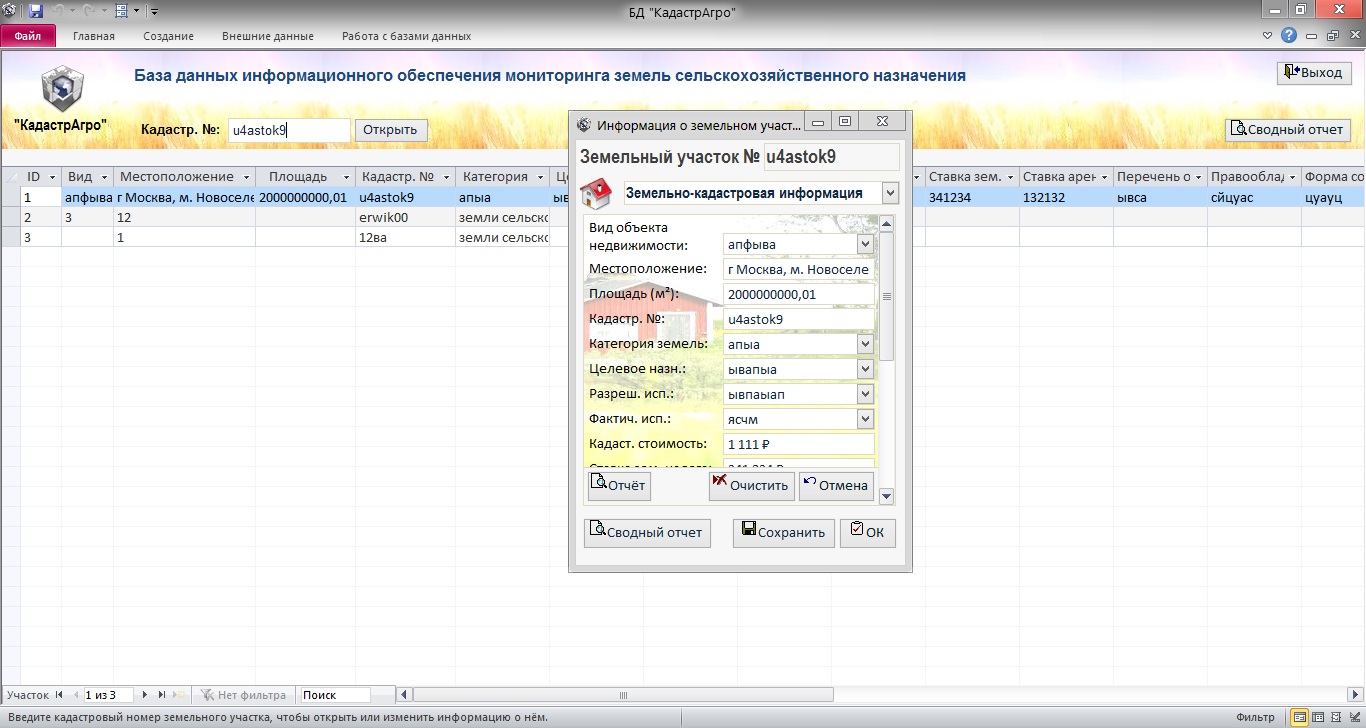Click the Открыть button
The height and width of the screenshot is (728, 1366).
[391, 130]
